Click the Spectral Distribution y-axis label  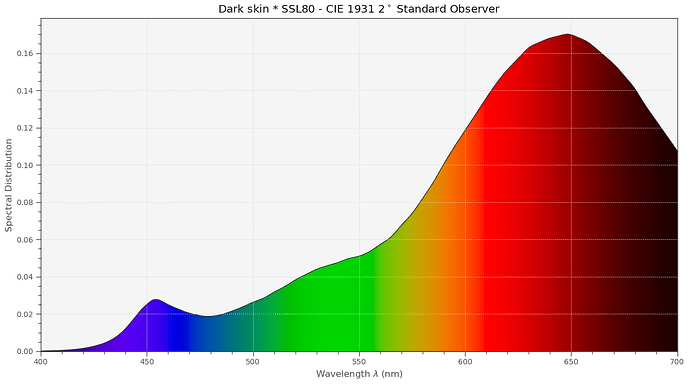[x=8, y=185]
